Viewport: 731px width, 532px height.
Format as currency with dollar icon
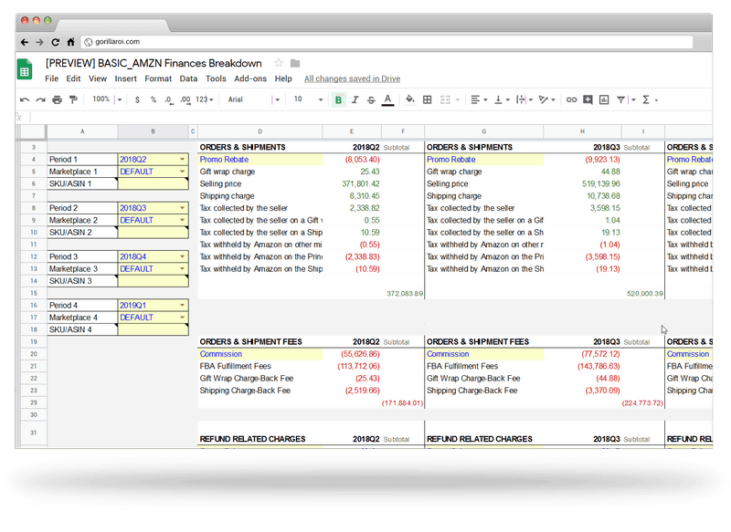[x=137, y=100]
